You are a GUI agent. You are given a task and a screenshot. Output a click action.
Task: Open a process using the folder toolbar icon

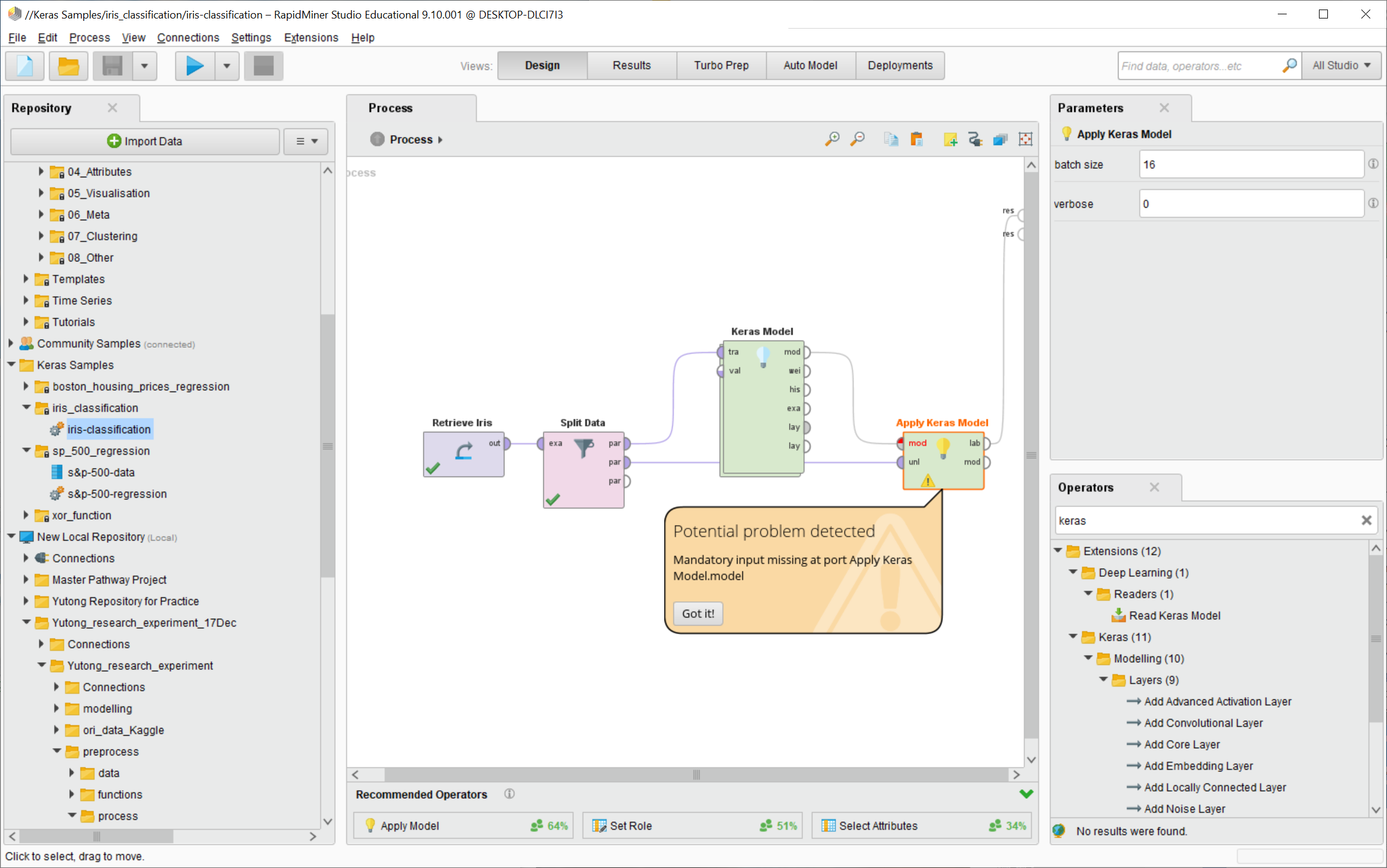pos(69,66)
